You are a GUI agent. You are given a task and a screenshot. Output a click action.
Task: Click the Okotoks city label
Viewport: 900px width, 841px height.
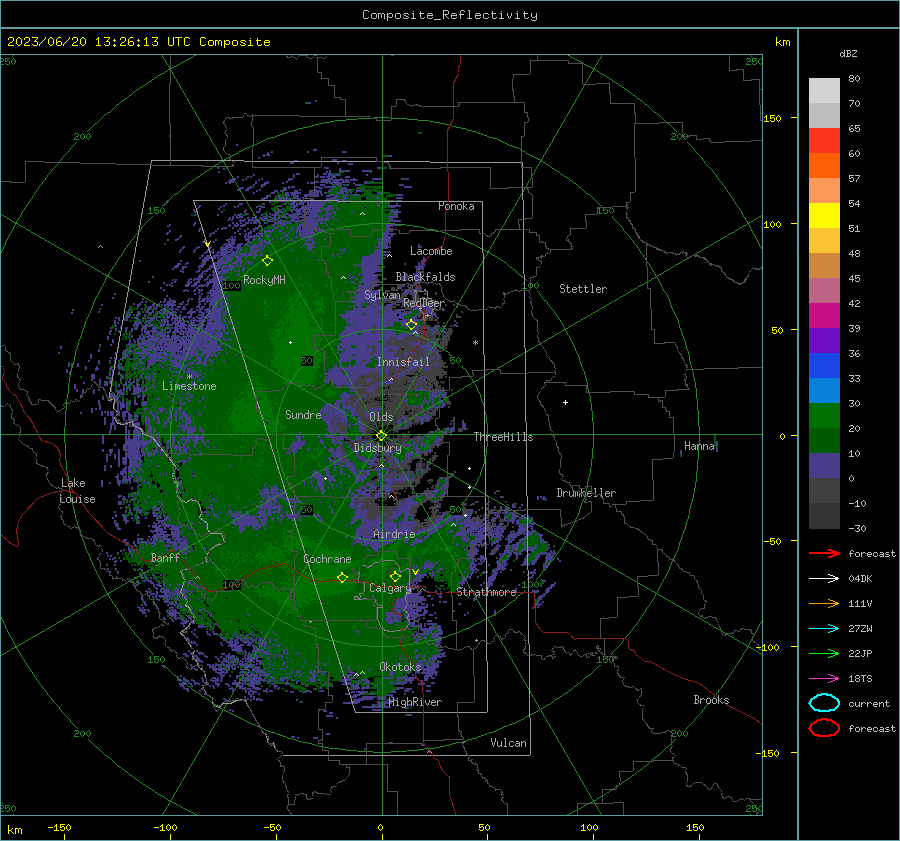coord(400,667)
